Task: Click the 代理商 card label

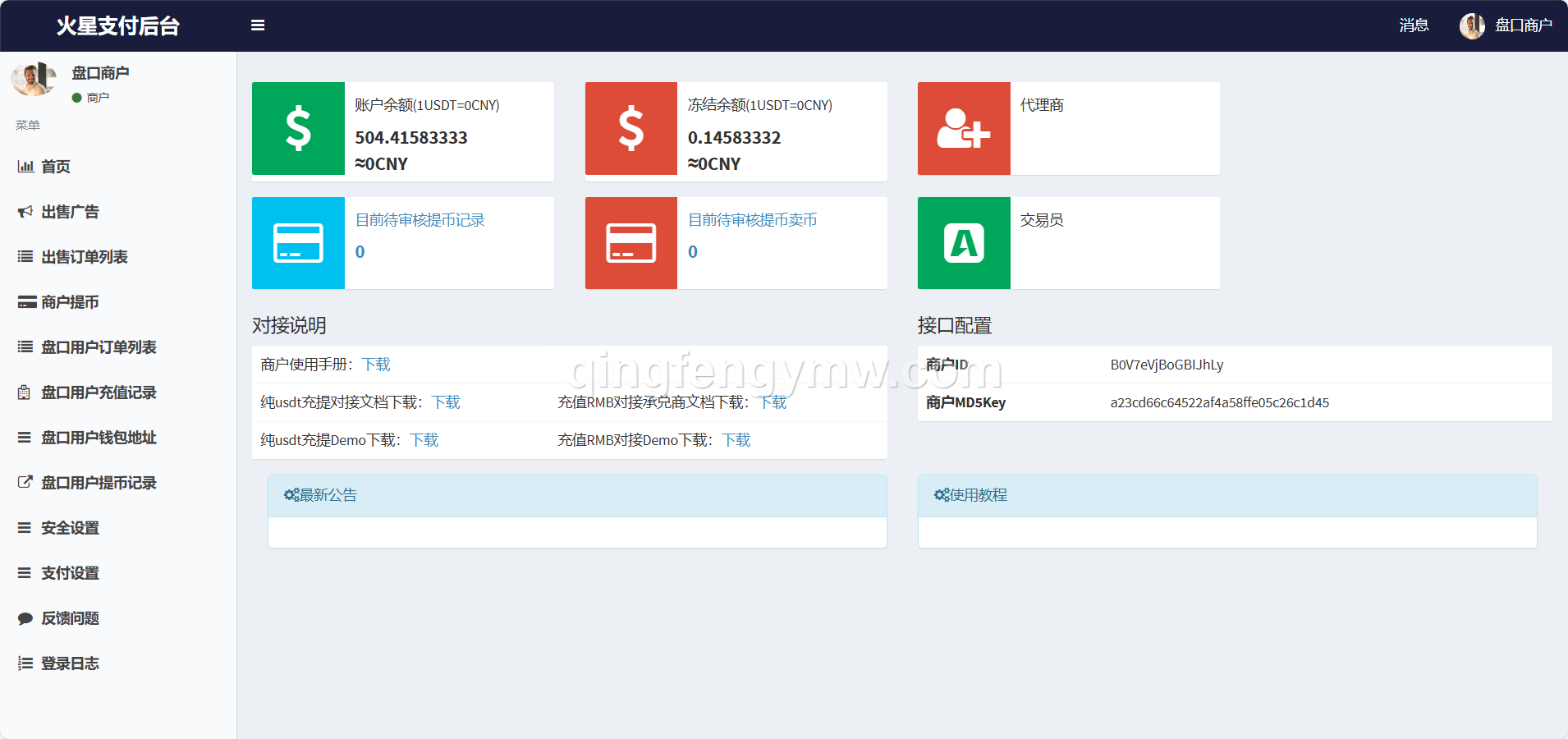Action: coord(1042,105)
